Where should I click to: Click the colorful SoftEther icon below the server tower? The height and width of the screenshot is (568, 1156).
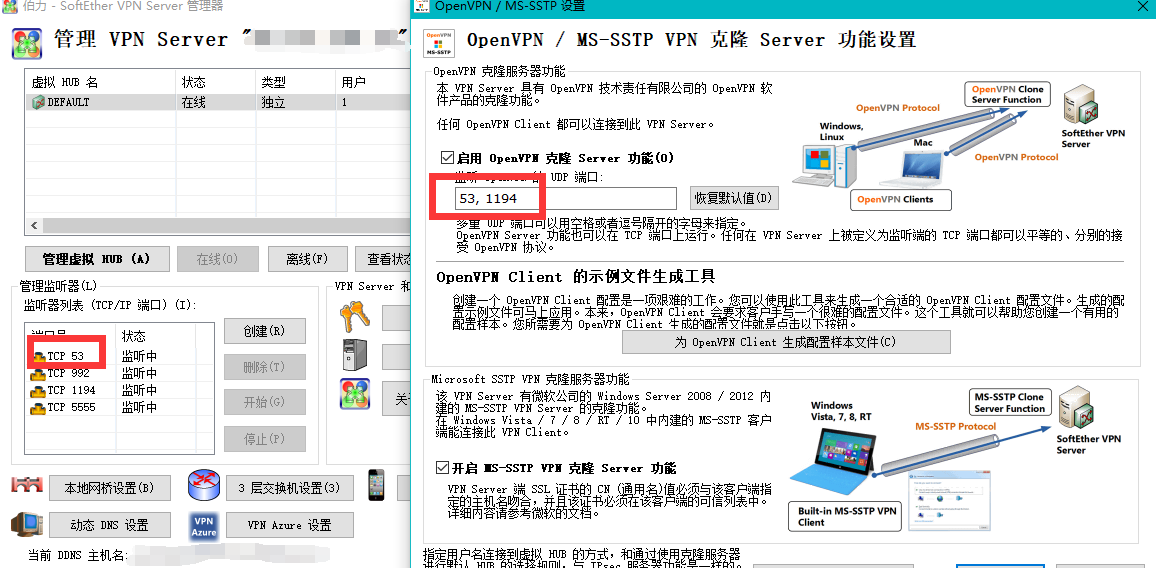coord(355,394)
